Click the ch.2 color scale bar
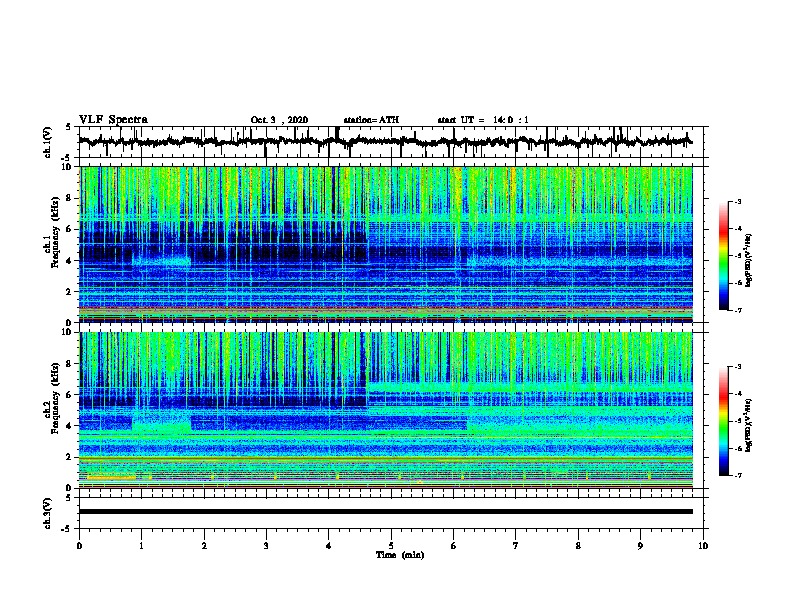The width and height of the screenshot is (792, 612). (724, 421)
